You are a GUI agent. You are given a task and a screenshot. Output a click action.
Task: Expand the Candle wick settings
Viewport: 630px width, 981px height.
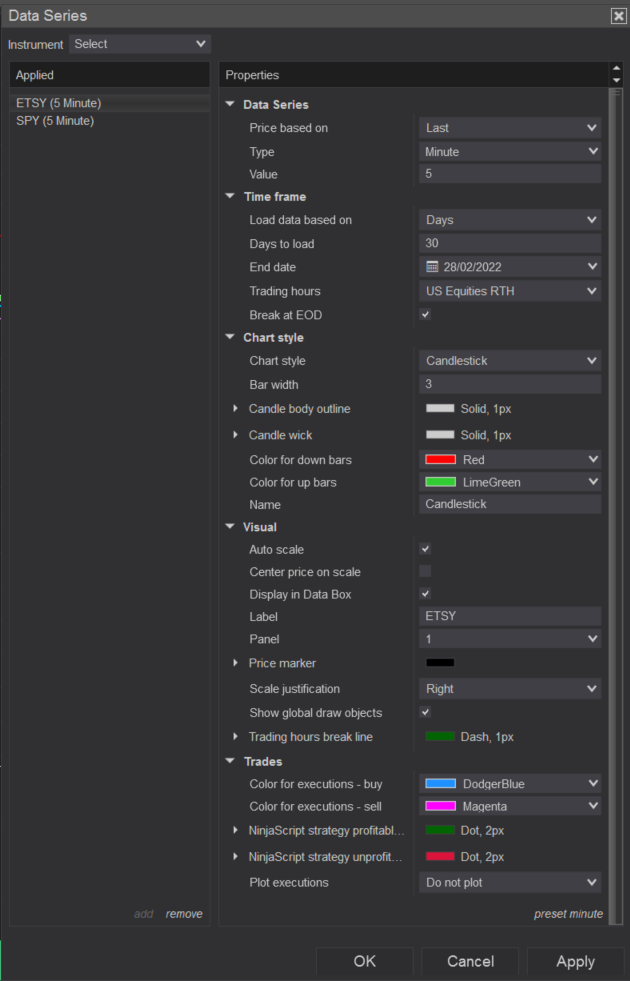236,435
